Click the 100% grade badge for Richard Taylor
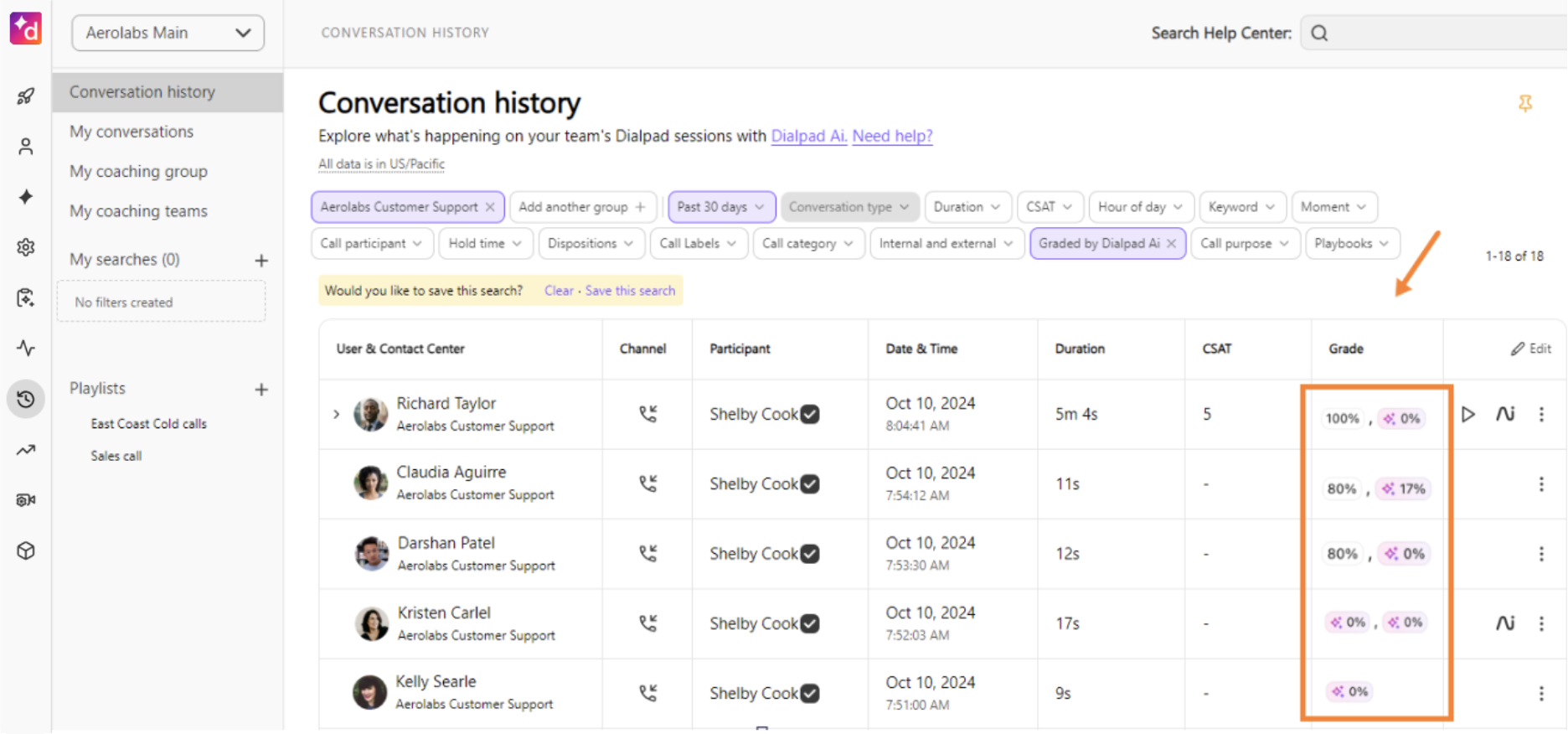Viewport: 1568px width, 734px height. click(x=1343, y=418)
